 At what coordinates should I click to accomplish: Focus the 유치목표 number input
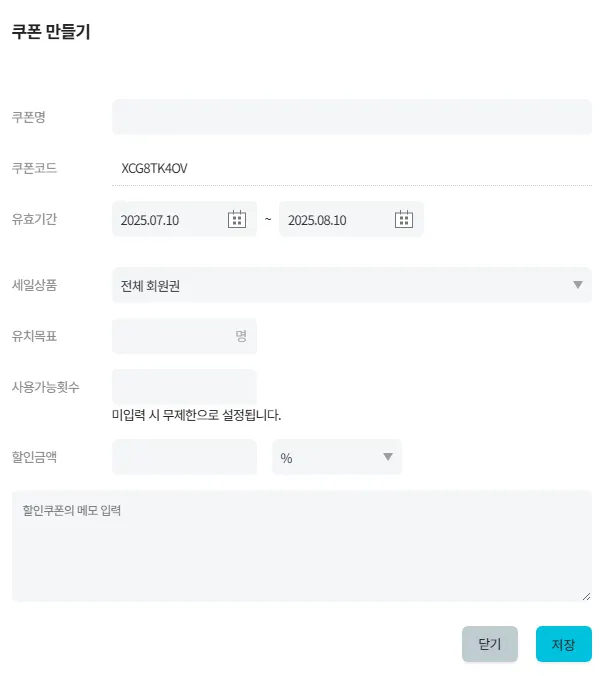(x=172, y=336)
